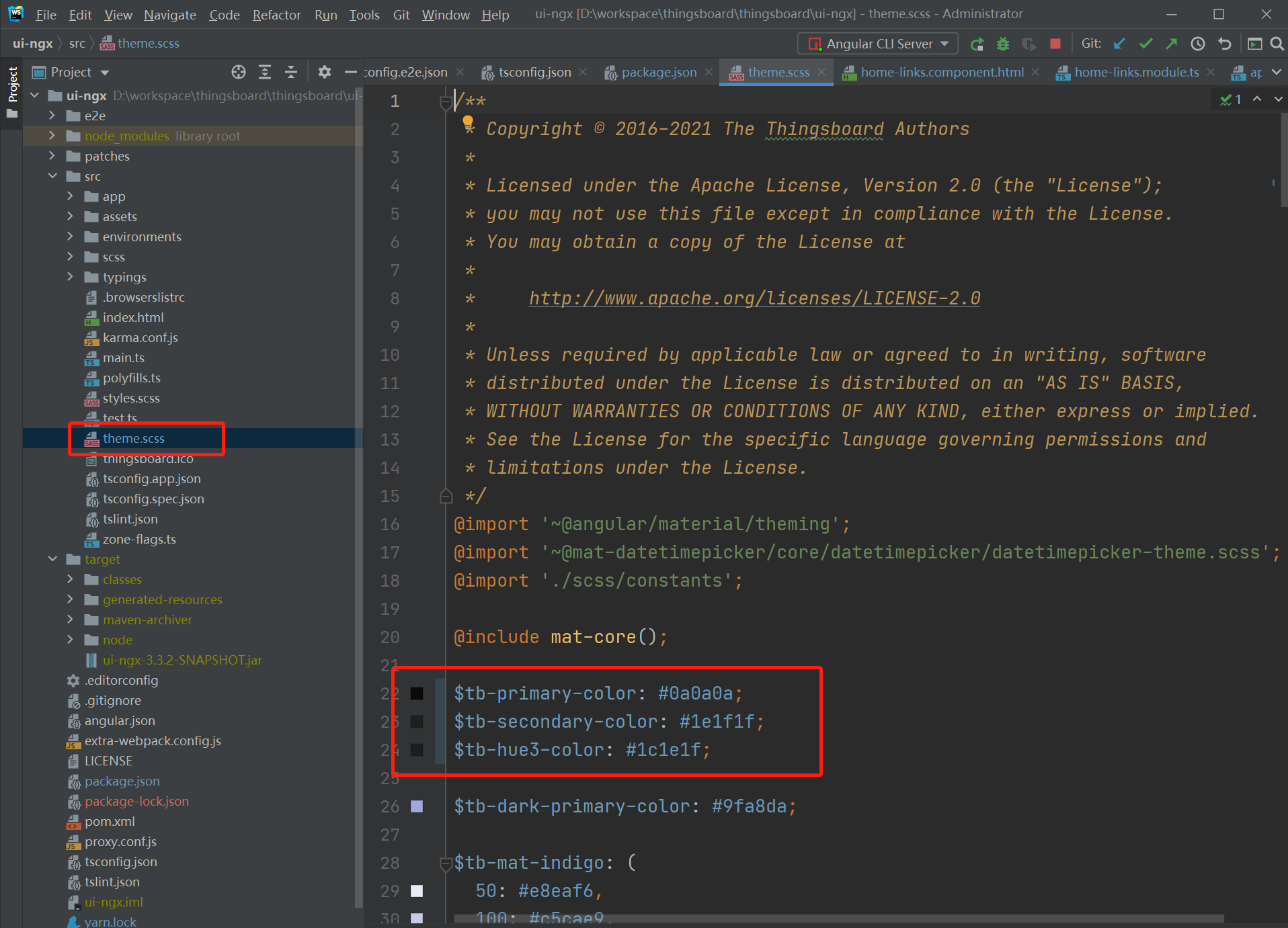Screen dimensions: 1288x928
Task: Click Git Commit checkmark icon
Action: (x=1146, y=44)
